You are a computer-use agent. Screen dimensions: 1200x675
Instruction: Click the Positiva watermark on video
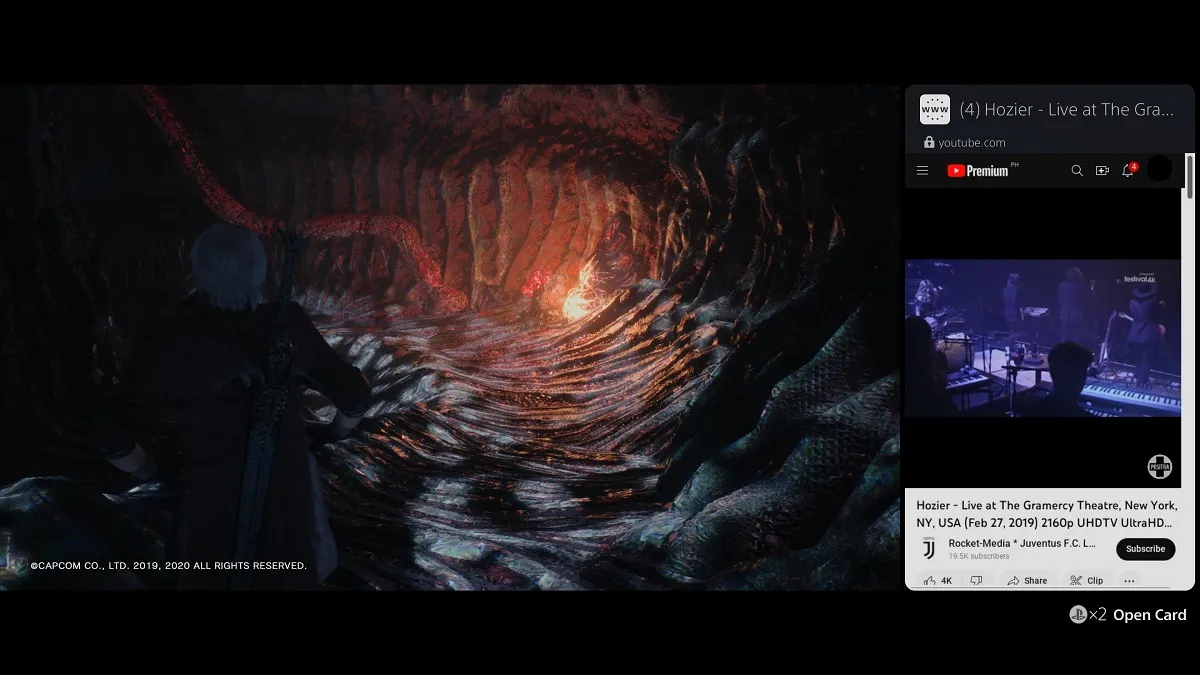(x=1158, y=467)
